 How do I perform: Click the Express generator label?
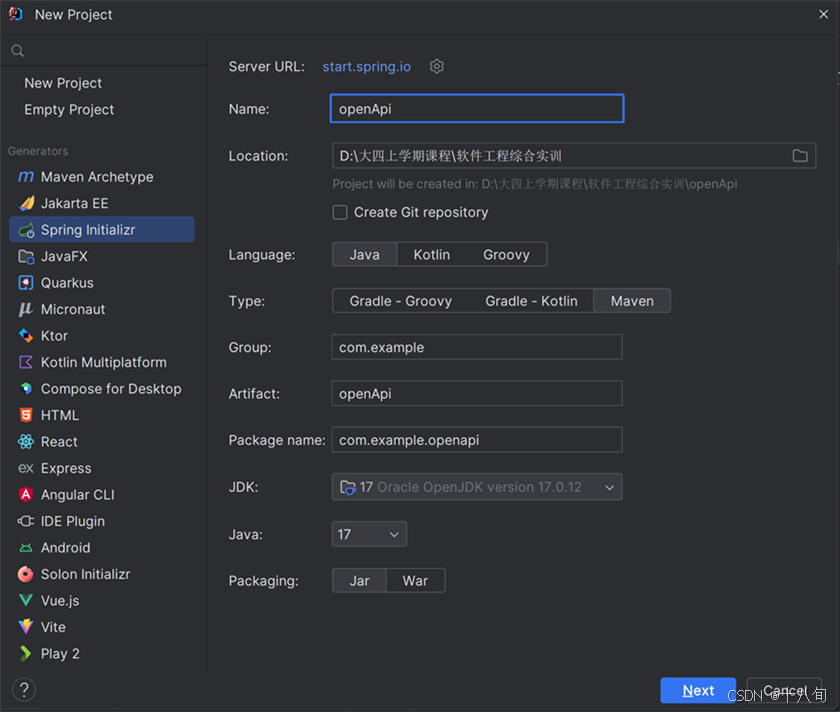point(66,468)
